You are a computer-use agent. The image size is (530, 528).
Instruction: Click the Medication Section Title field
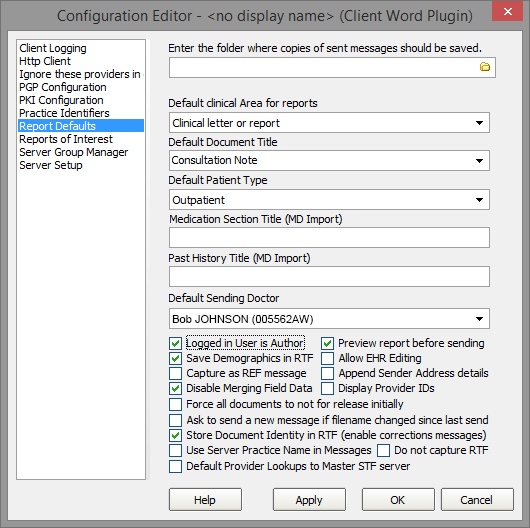click(x=329, y=237)
